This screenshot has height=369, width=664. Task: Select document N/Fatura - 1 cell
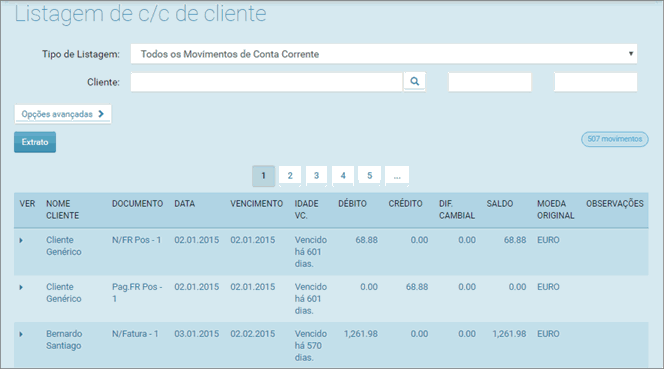click(135, 334)
